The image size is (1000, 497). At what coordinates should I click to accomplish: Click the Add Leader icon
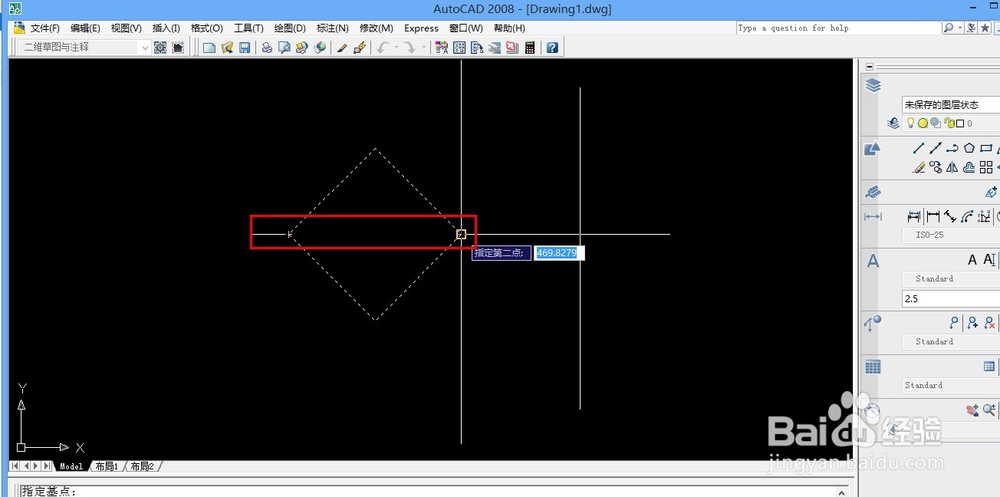click(973, 323)
